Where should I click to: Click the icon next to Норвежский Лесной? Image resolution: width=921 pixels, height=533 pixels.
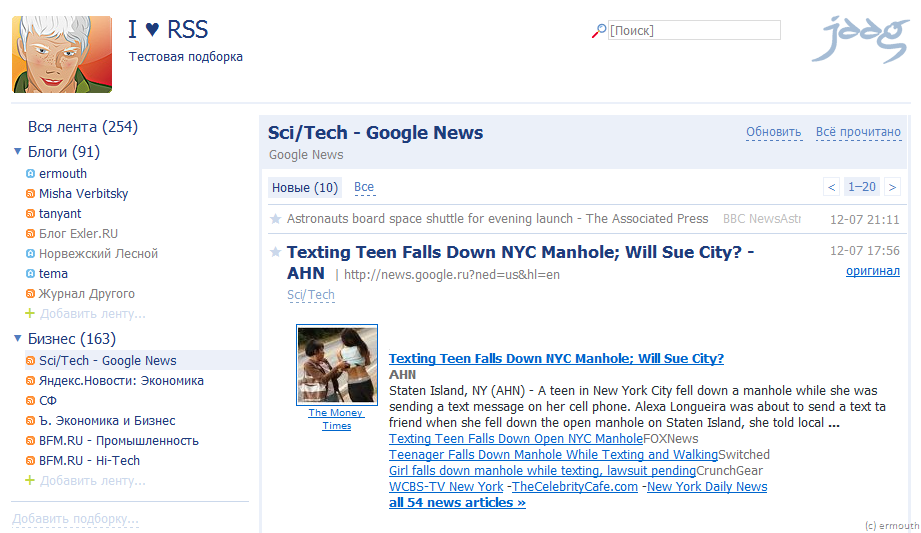[x=31, y=253]
